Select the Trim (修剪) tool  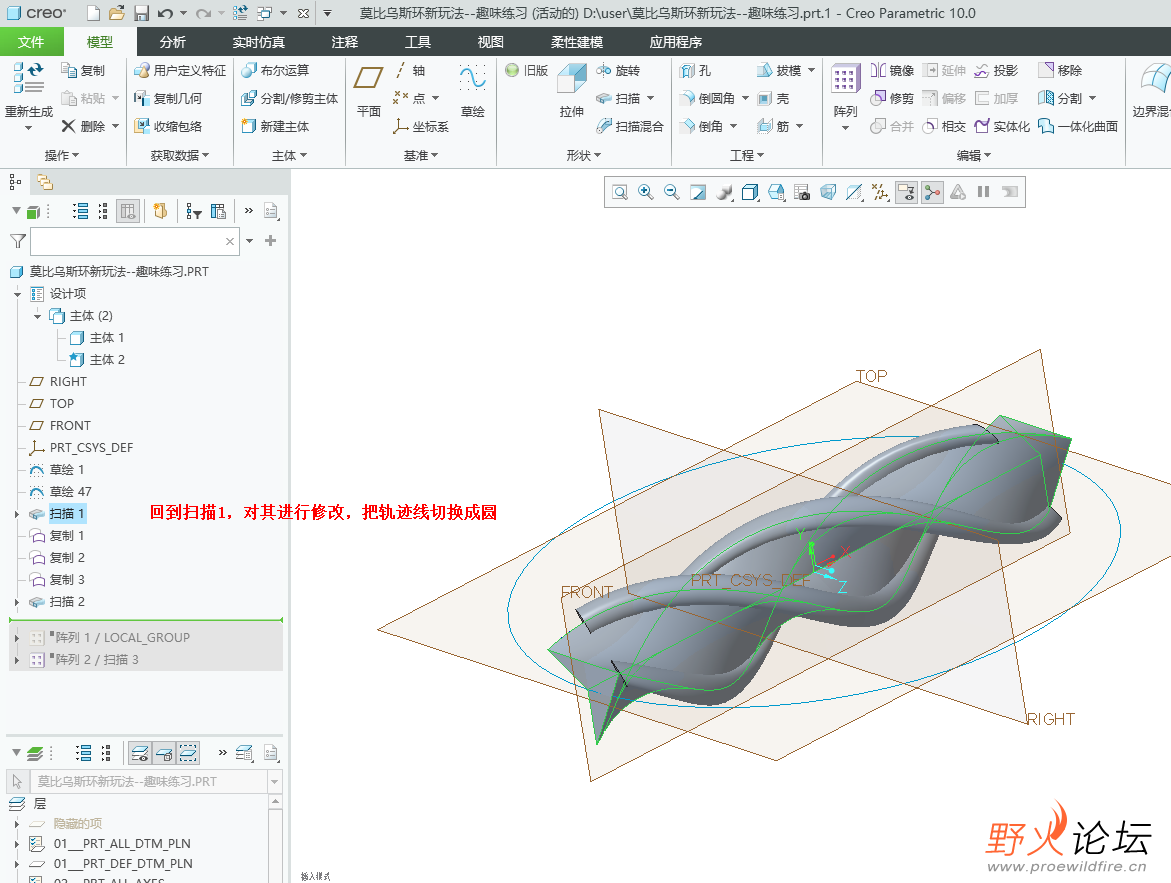click(x=892, y=99)
